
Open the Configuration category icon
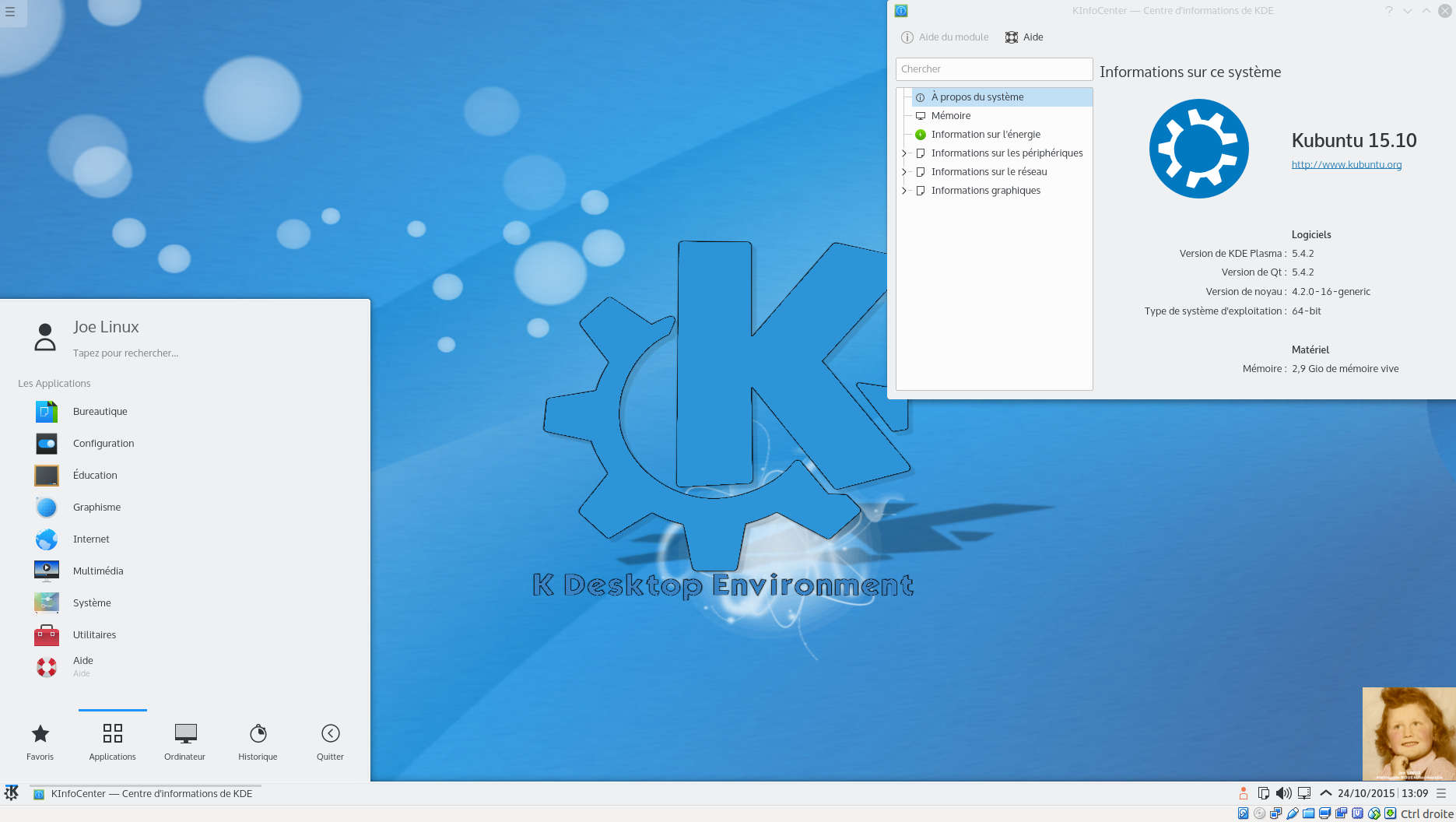point(47,444)
